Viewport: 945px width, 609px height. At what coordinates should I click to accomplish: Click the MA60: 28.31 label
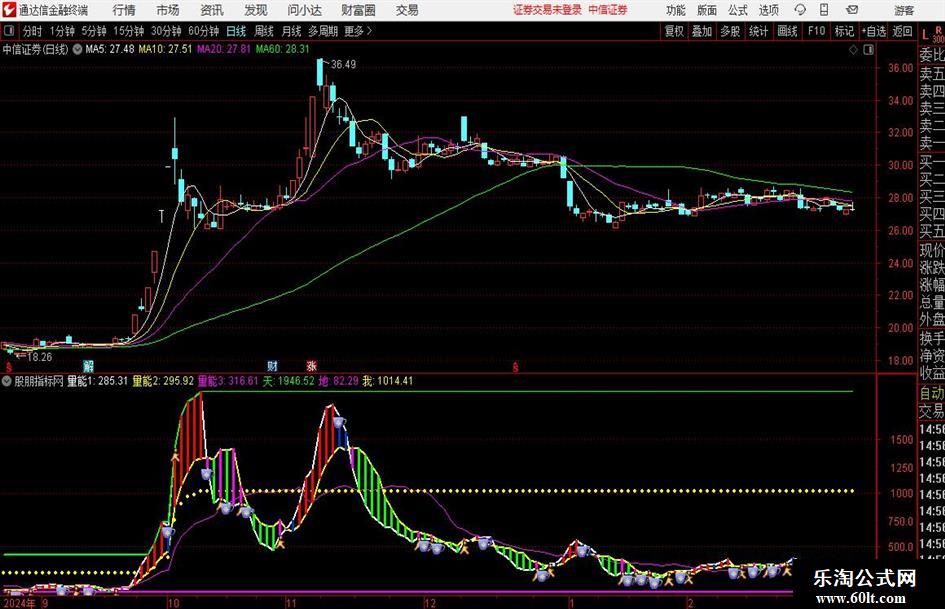pos(282,49)
